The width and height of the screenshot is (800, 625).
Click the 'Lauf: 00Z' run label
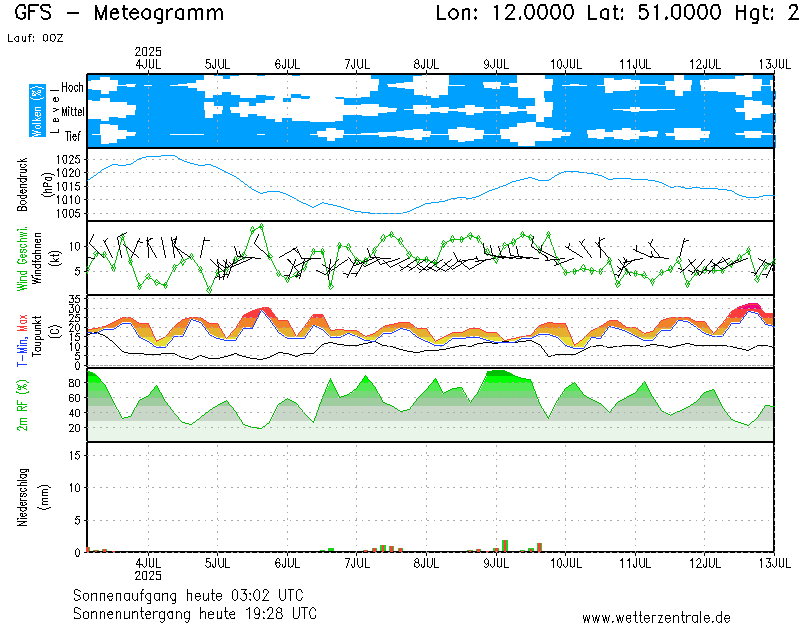tap(35, 38)
